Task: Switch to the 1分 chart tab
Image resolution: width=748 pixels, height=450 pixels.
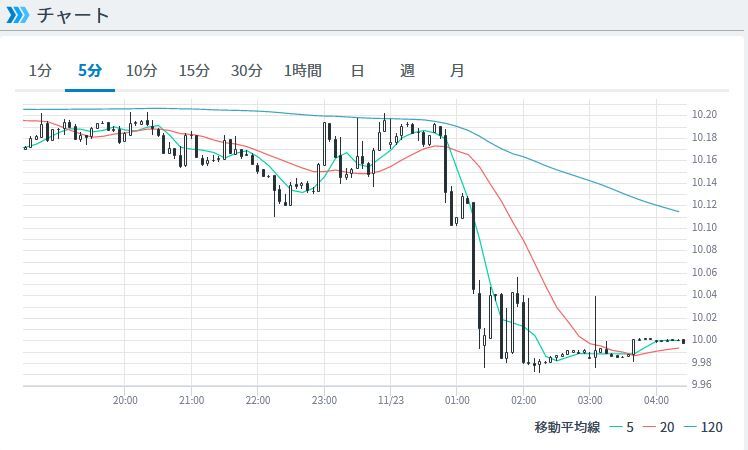Action: 40,71
